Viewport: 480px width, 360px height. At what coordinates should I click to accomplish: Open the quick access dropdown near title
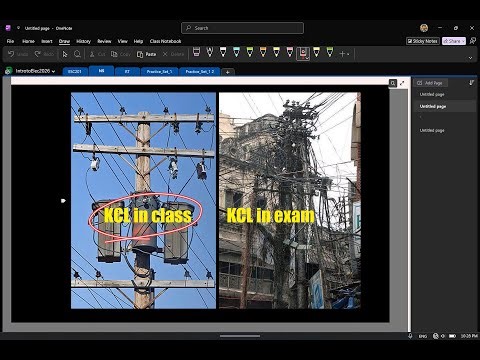coord(18,28)
